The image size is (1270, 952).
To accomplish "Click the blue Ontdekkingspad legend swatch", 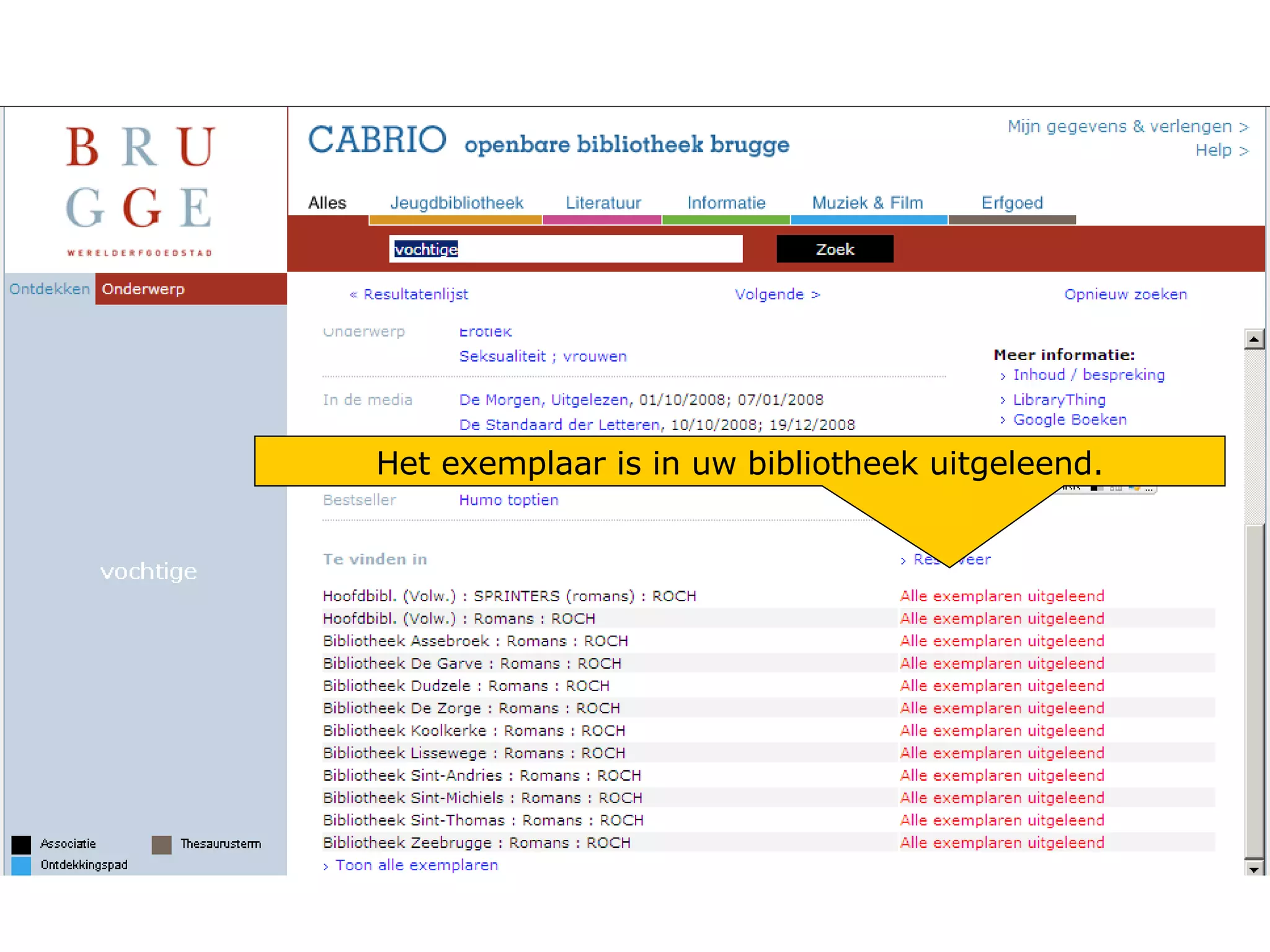I will coord(21,865).
